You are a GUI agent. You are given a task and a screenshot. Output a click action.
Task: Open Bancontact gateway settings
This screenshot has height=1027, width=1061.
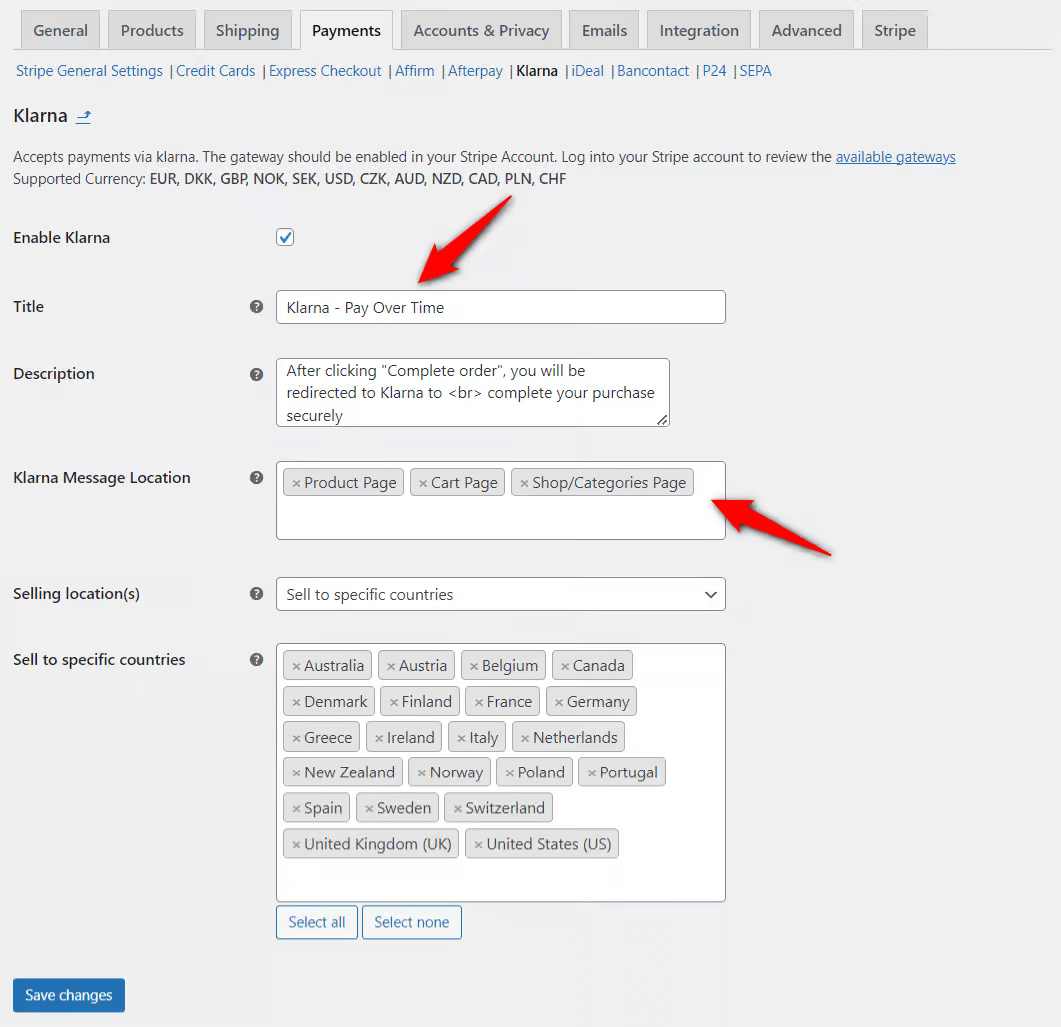click(653, 71)
